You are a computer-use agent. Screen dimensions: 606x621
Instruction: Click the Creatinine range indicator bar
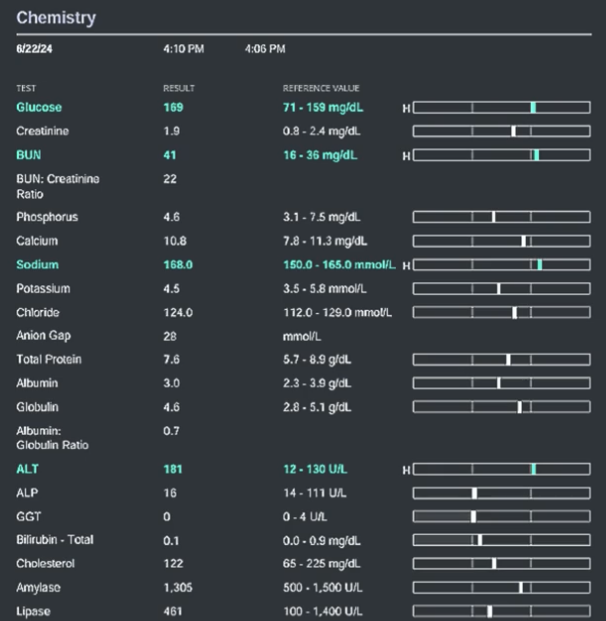501,131
